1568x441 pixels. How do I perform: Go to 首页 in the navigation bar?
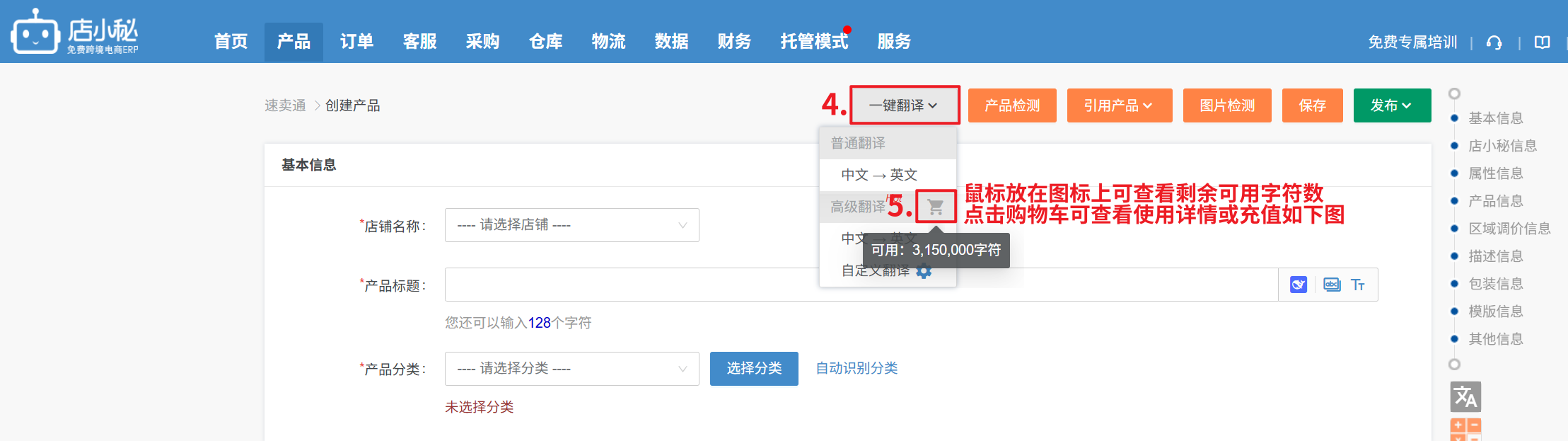[x=231, y=42]
